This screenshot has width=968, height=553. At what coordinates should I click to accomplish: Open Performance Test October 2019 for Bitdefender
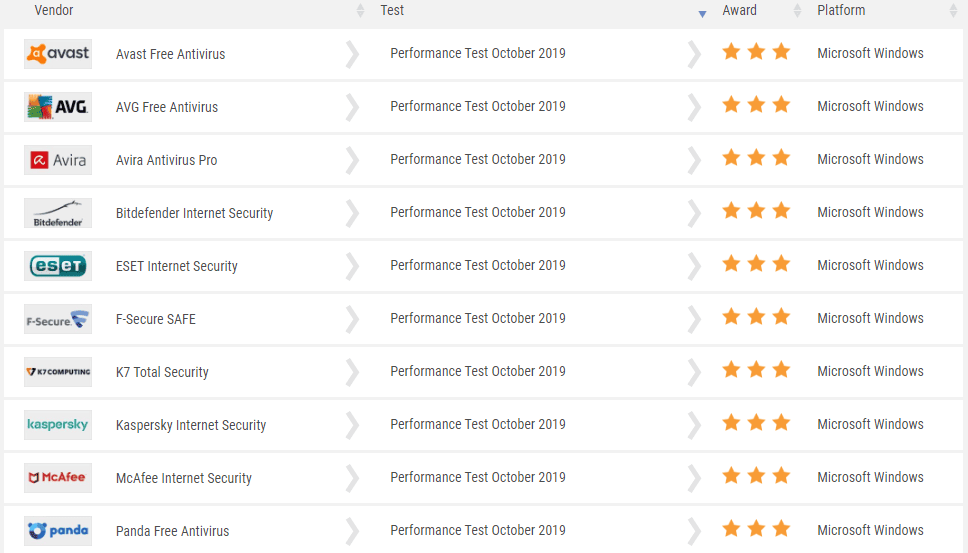point(478,213)
